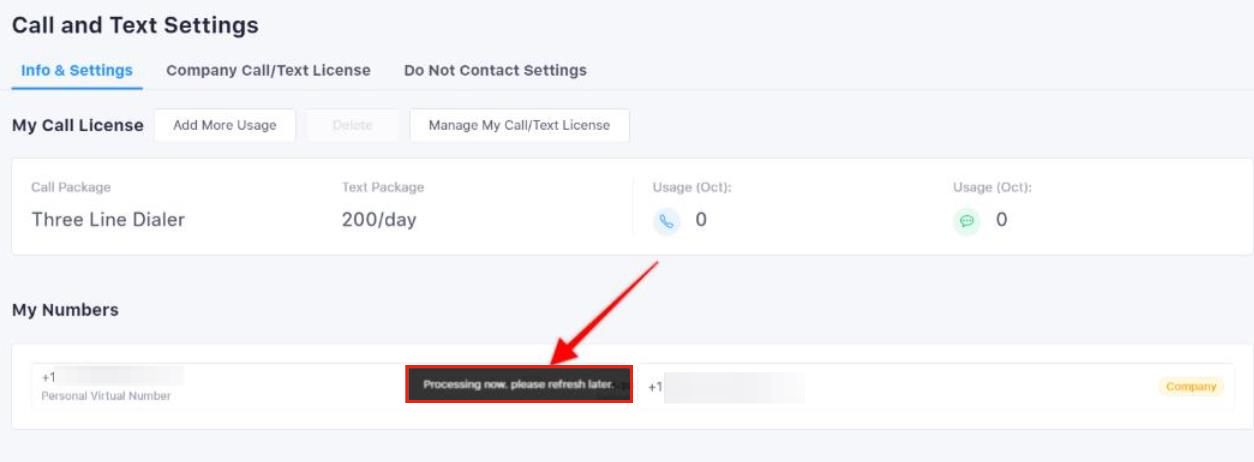Viewport: 1254px width, 462px height.
Task: Go to Do Not Contact Settings tab
Action: 495,71
